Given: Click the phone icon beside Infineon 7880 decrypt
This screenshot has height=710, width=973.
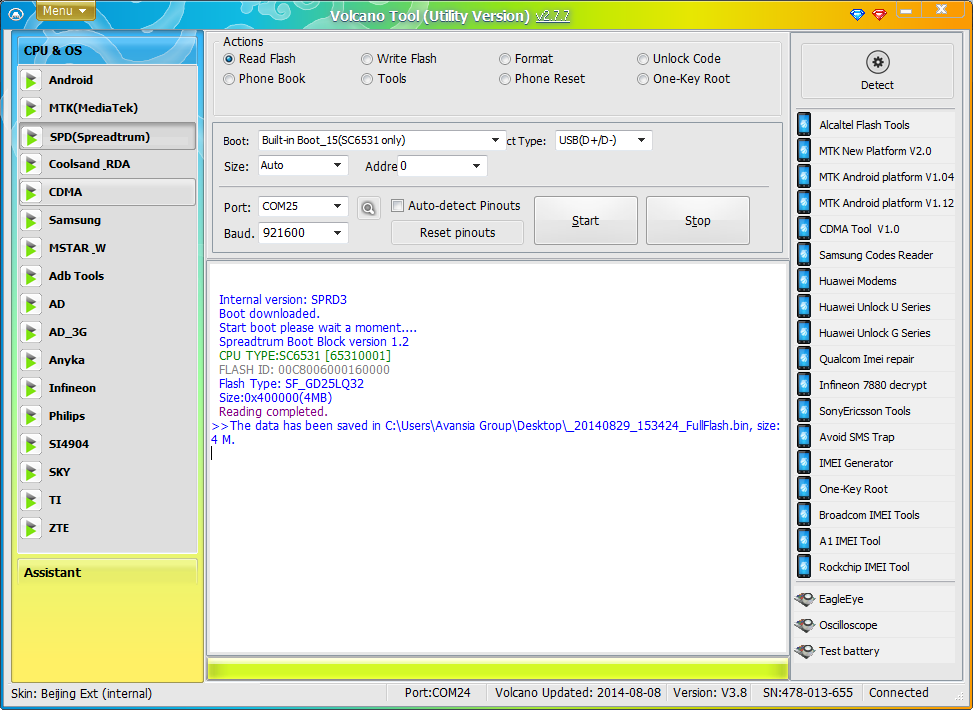Looking at the screenshot, I should click(804, 385).
